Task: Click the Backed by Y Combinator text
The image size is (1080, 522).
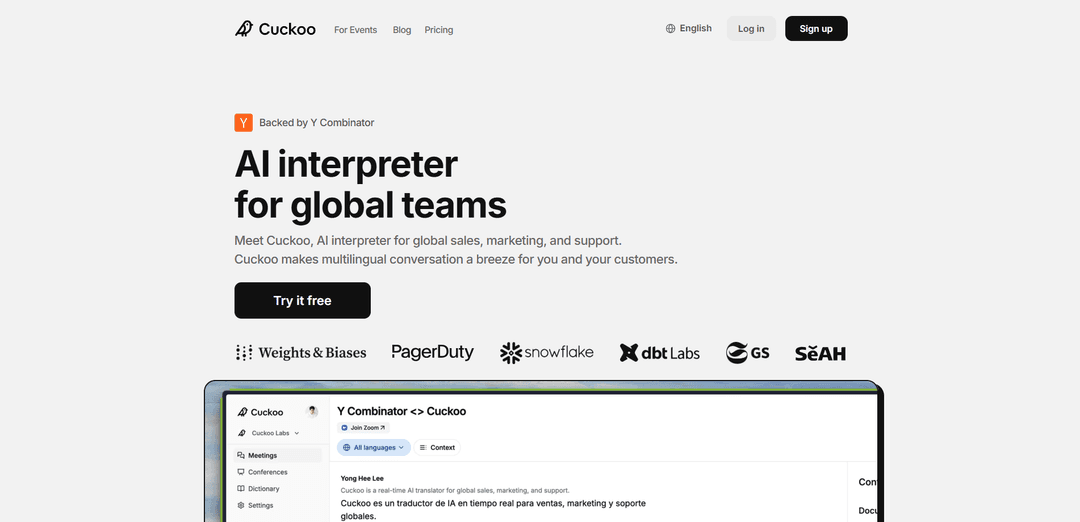Action: (x=317, y=123)
